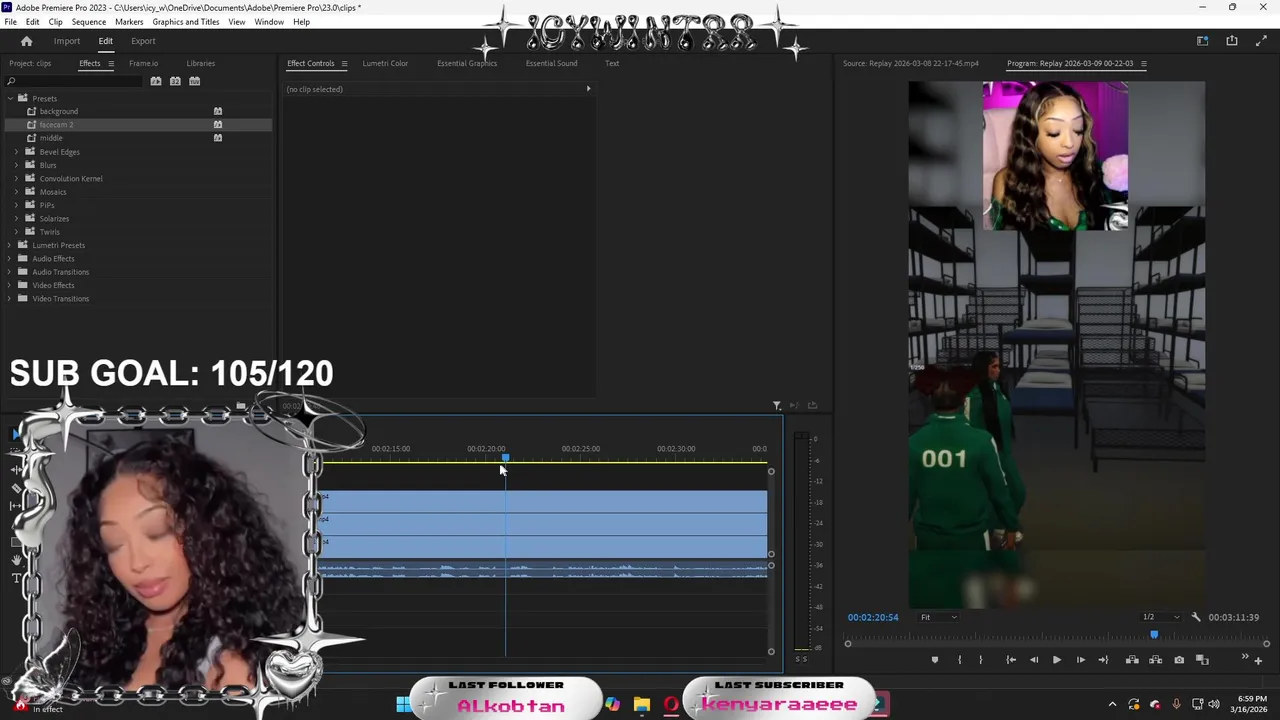Click the Go to Out point button
This screenshot has height=720, width=1280.
click(1103, 660)
